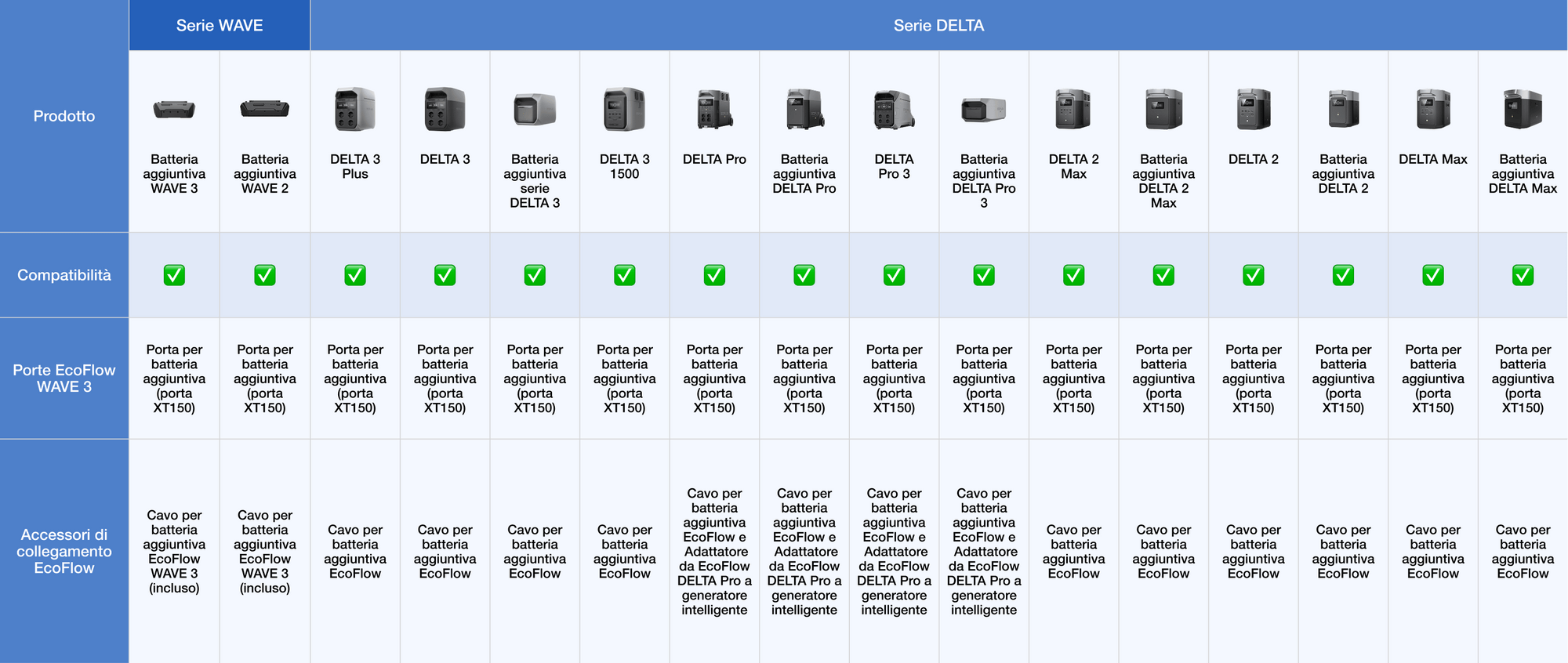Select the DELTA Pro product image
This screenshot has width=1568, height=663.
tap(714, 110)
